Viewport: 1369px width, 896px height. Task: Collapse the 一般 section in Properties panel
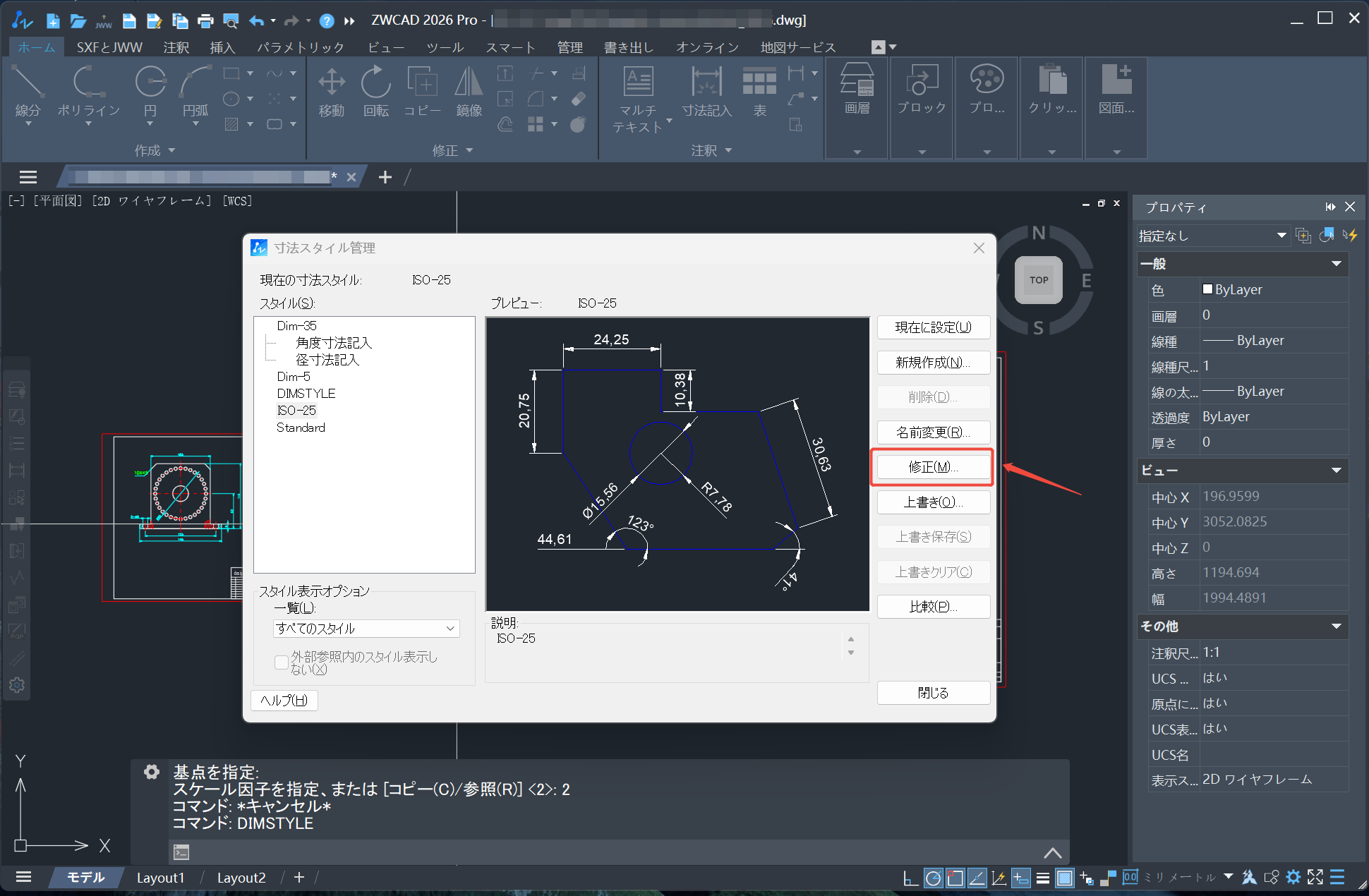tap(1336, 264)
